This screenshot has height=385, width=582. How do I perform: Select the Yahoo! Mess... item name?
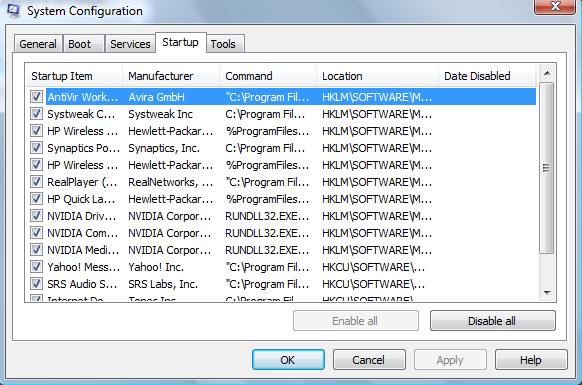(84, 267)
